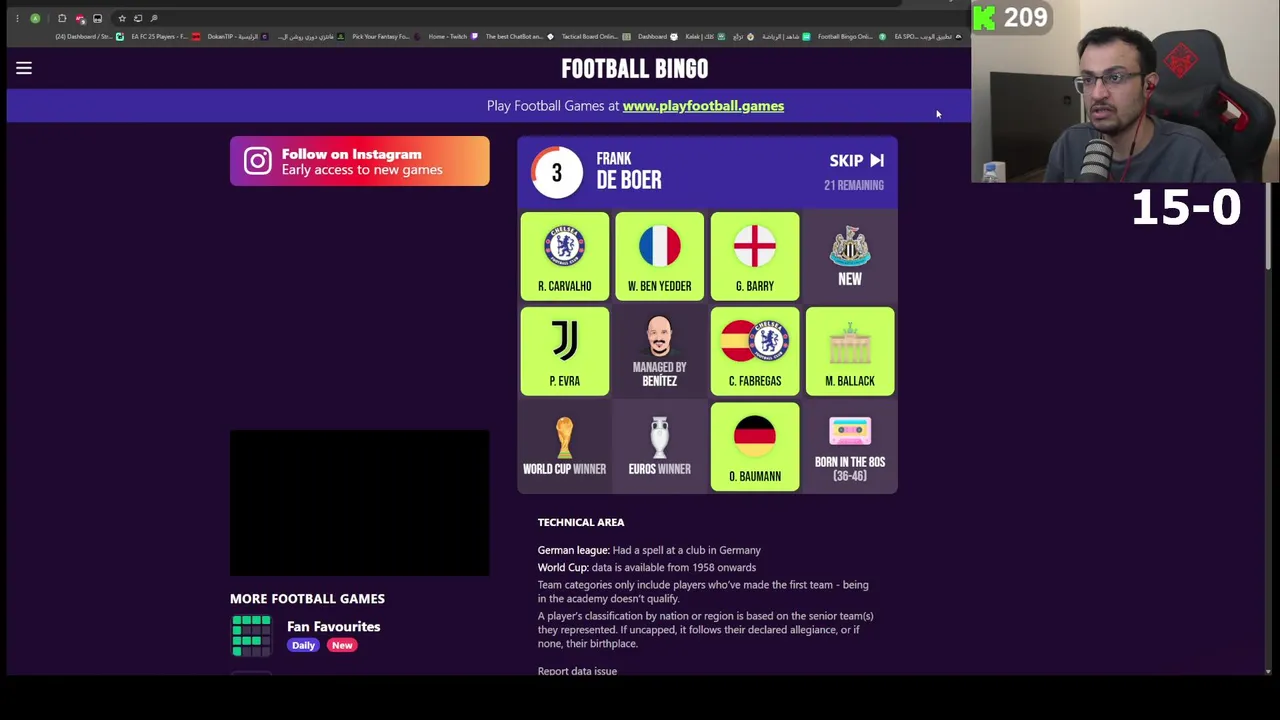Select World Cup Winner tile

[564, 446]
